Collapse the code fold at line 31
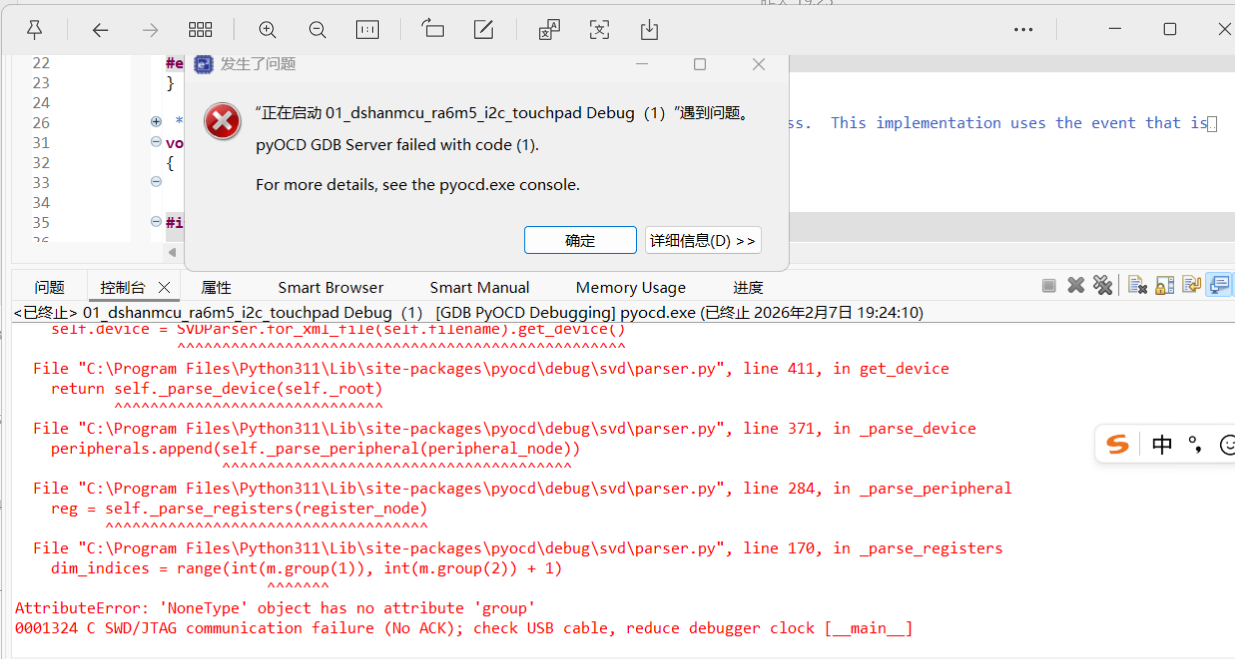This screenshot has height=659, width=1235. 156,142
